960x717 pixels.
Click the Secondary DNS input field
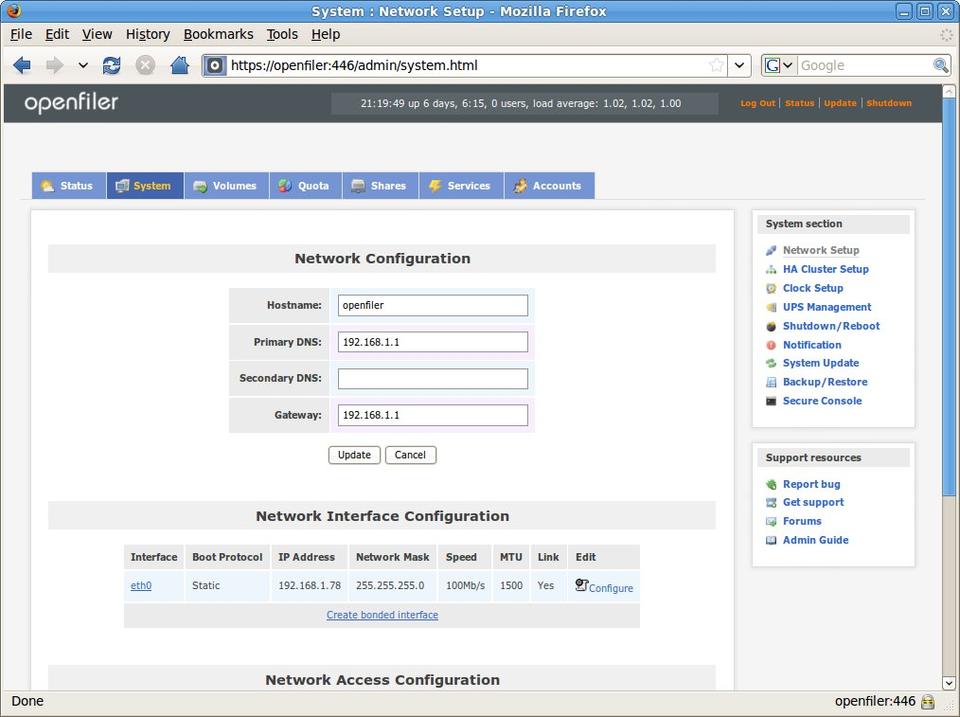click(432, 379)
